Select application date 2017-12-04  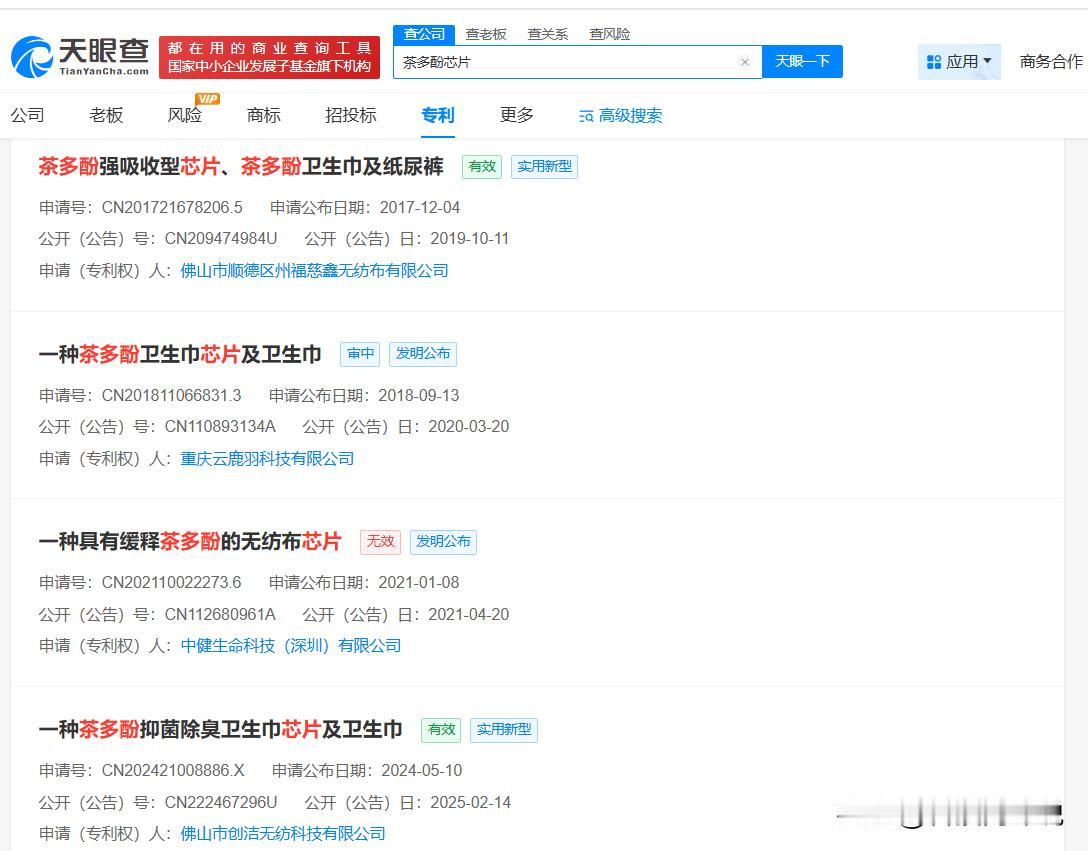pyautogui.click(x=420, y=208)
